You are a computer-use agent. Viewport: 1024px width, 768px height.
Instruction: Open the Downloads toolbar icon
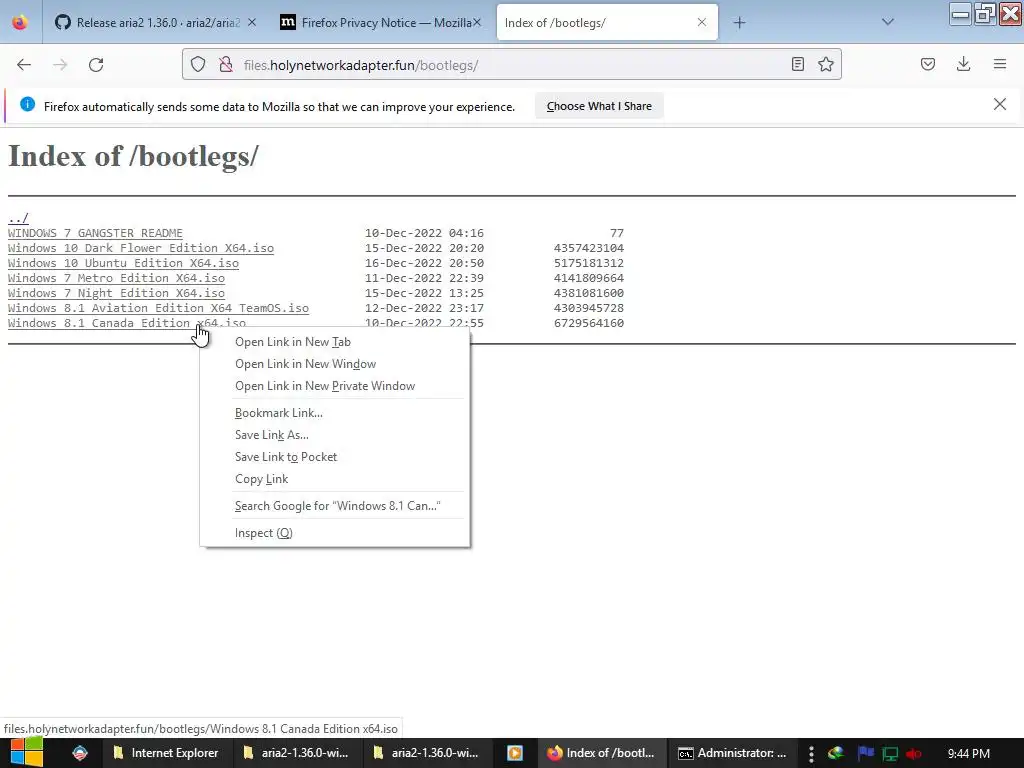click(963, 64)
